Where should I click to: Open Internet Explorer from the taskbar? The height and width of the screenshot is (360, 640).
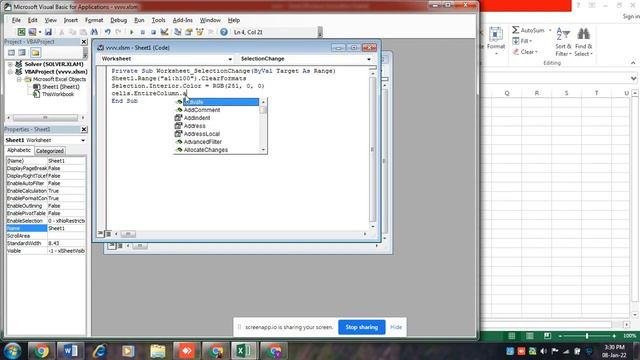[x=99, y=351]
